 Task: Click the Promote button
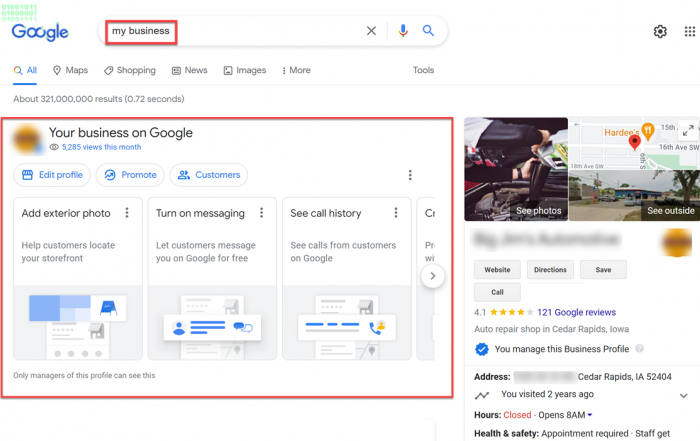pyautogui.click(x=130, y=175)
